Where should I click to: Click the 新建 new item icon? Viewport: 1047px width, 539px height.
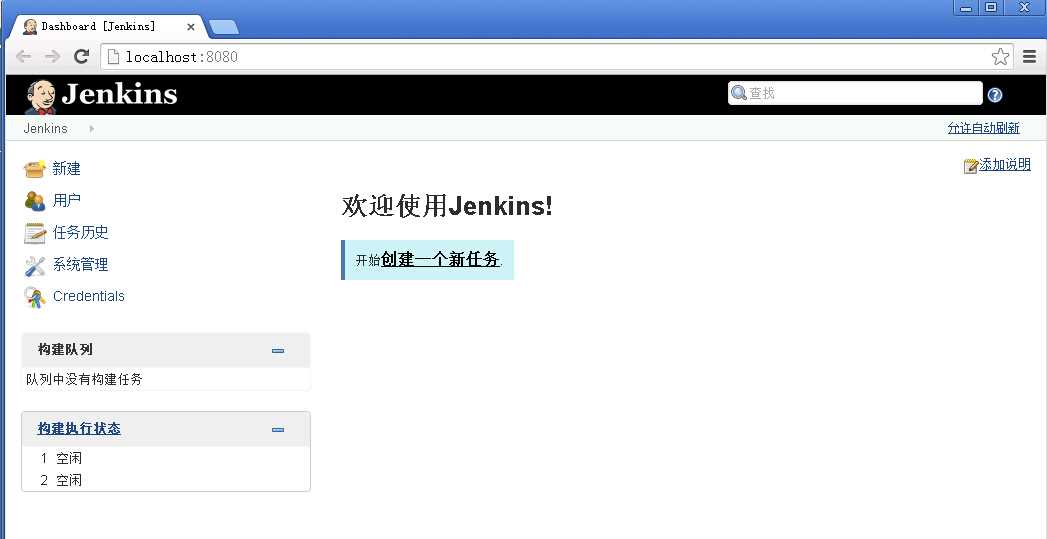pos(35,169)
